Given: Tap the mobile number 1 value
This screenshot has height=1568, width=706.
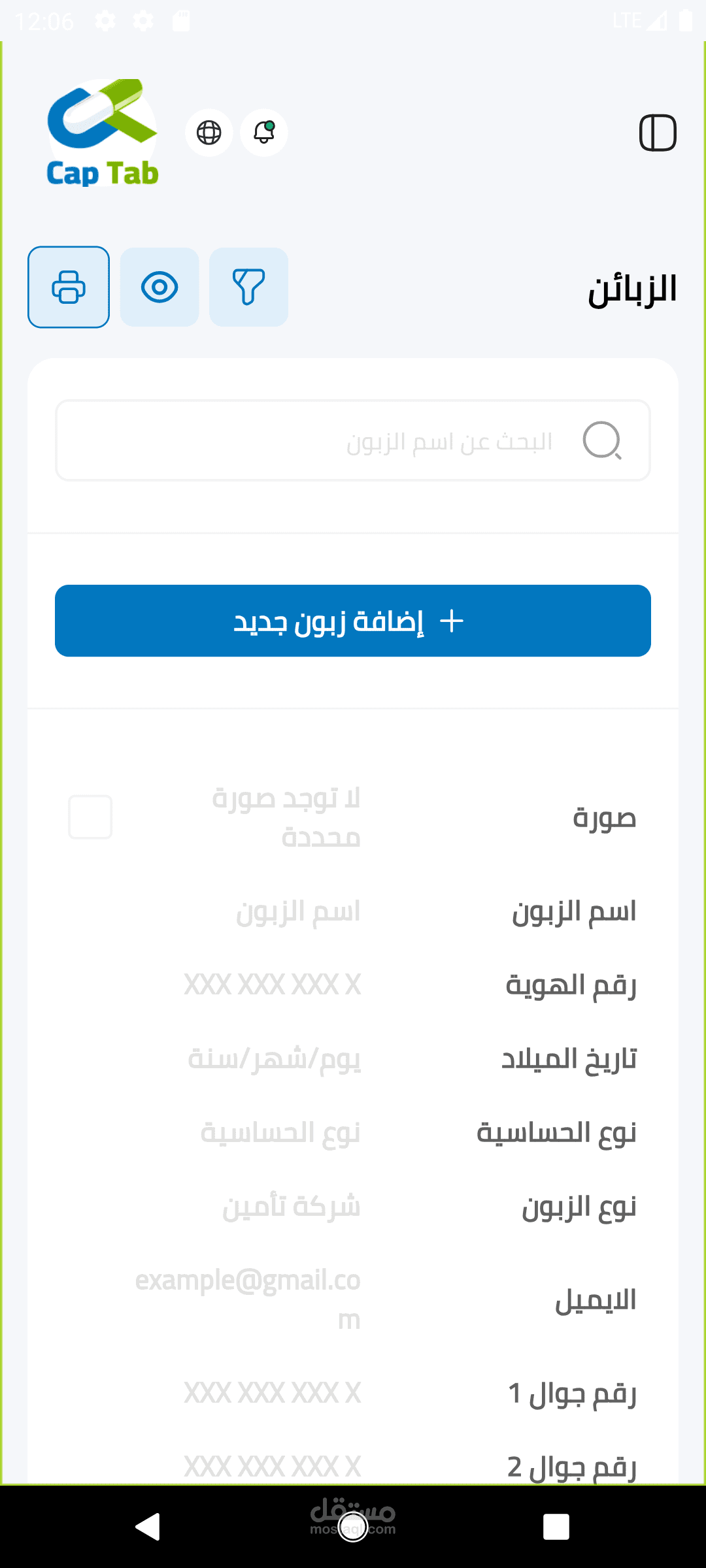Looking at the screenshot, I should [x=273, y=1393].
